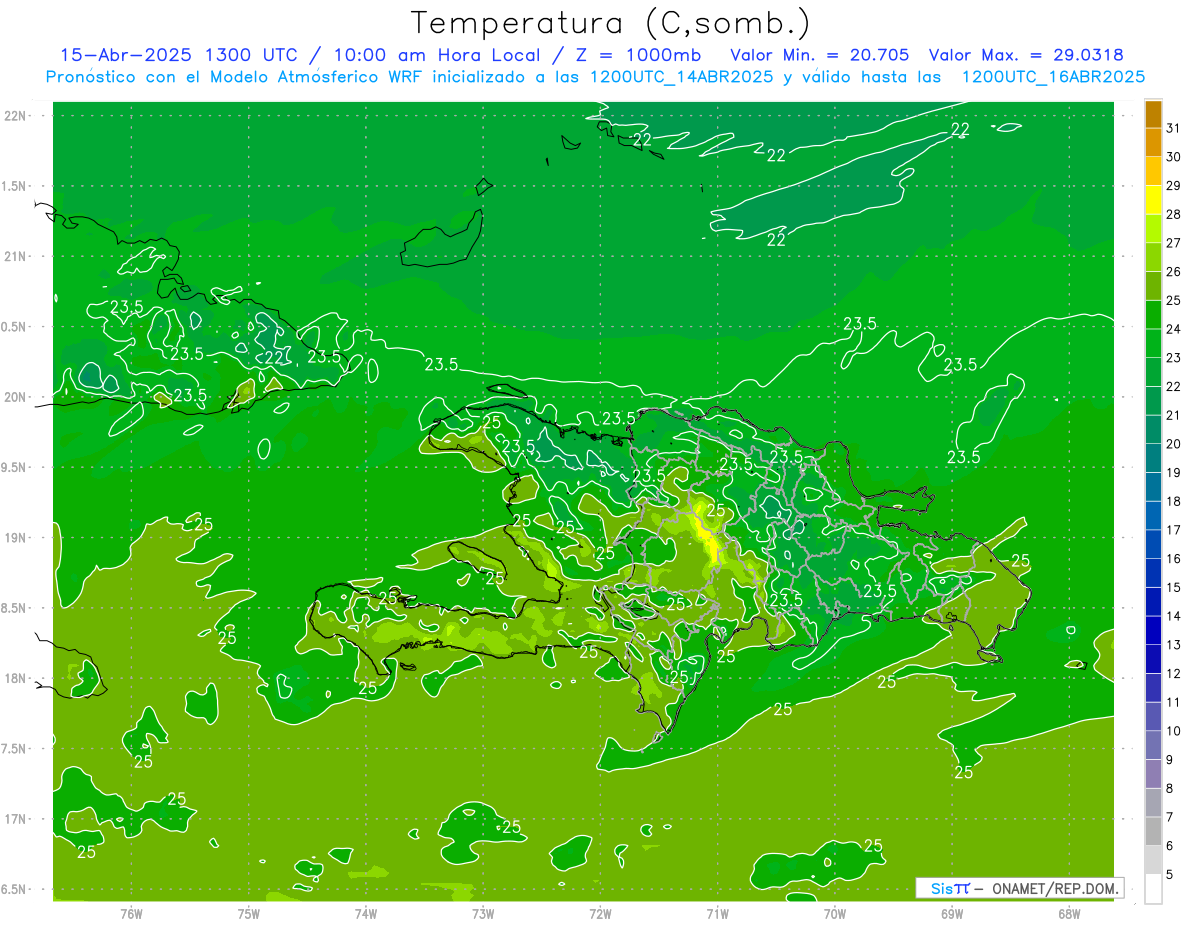Click the '18' label on the color scale
This screenshot has height=927, width=1200.
1174,501
